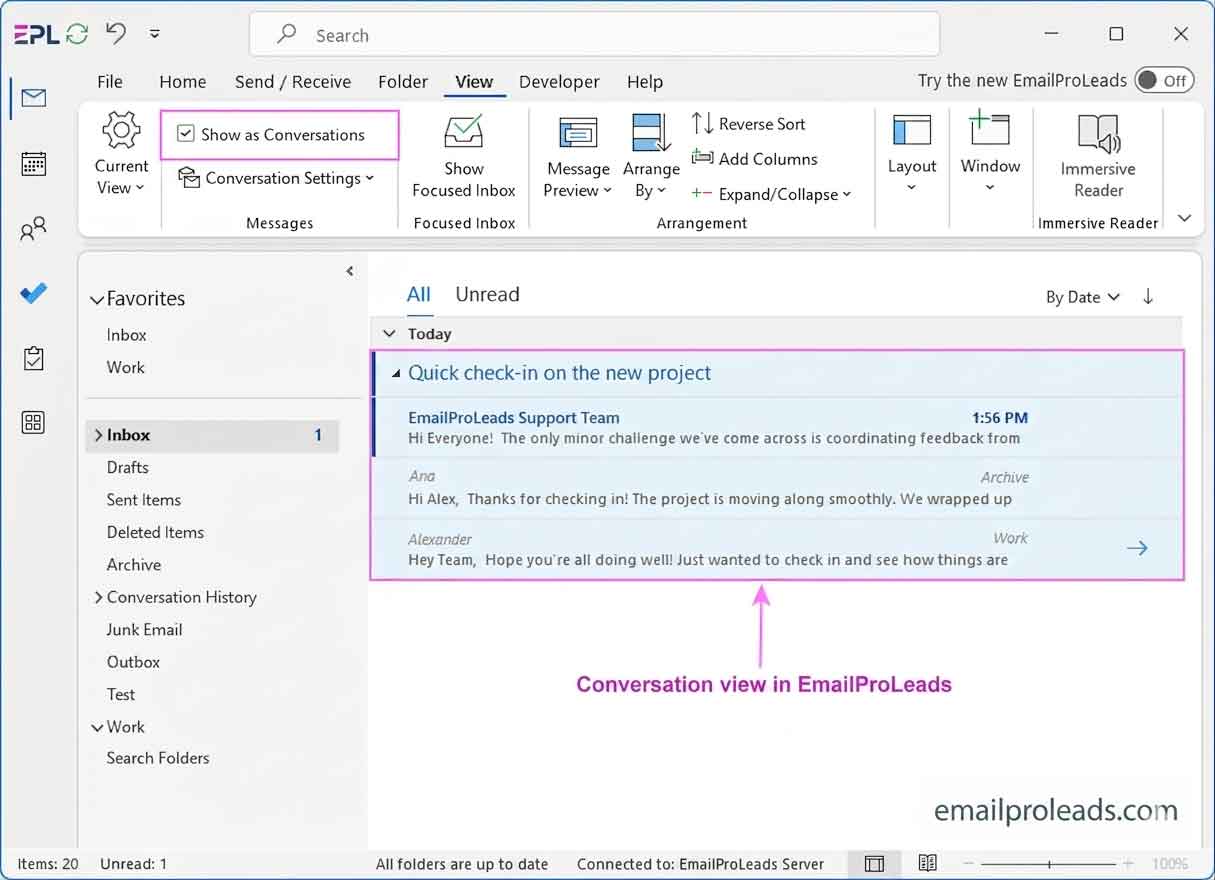Collapse the folder pane arrow
This screenshot has width=1215, height=880.
pos(350,271)
